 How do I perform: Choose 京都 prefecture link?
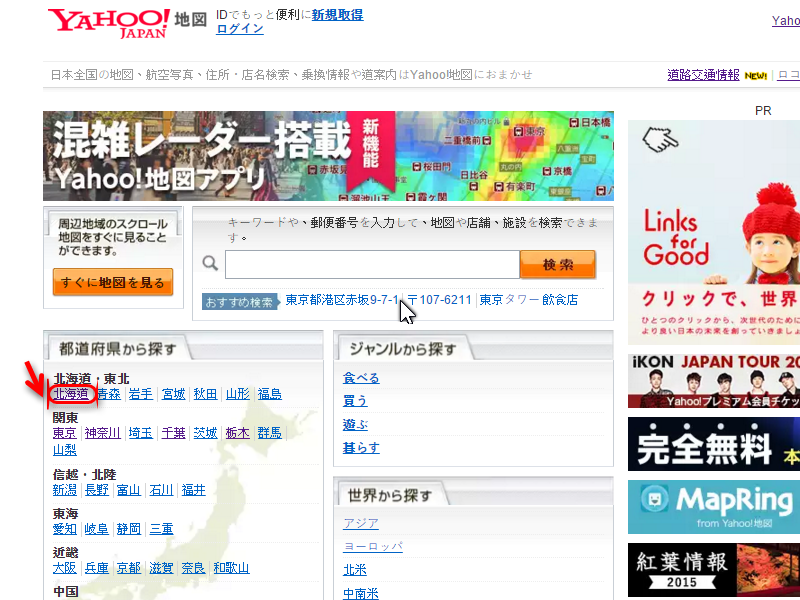click(x=129, y=568)
